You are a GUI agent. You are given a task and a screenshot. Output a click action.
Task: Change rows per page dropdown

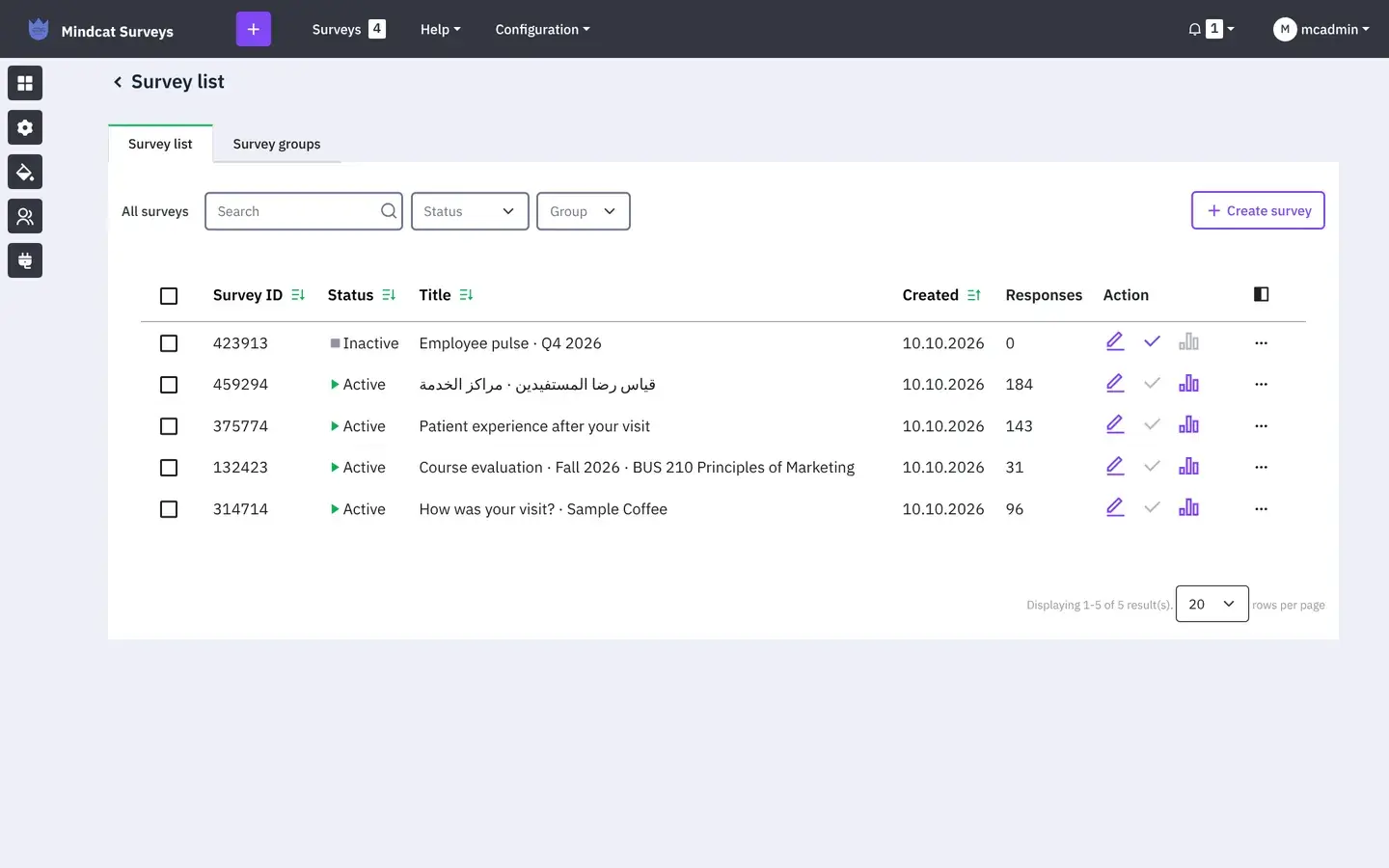pos(1212,604)
